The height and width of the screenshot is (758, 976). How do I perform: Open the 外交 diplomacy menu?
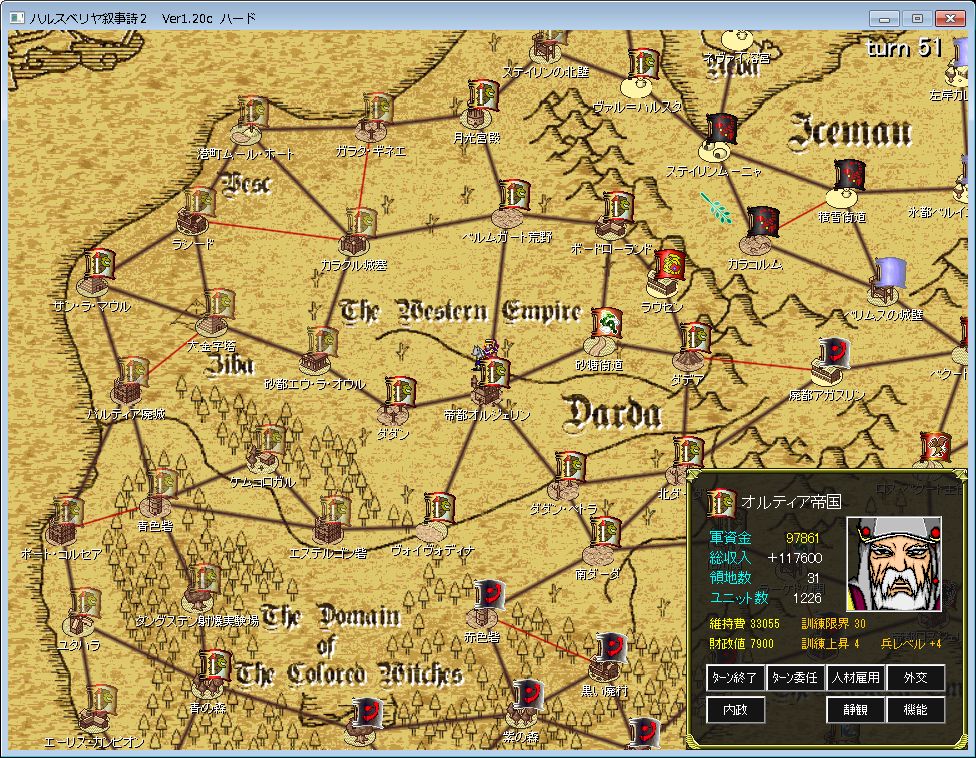click(x=916, y=678)
